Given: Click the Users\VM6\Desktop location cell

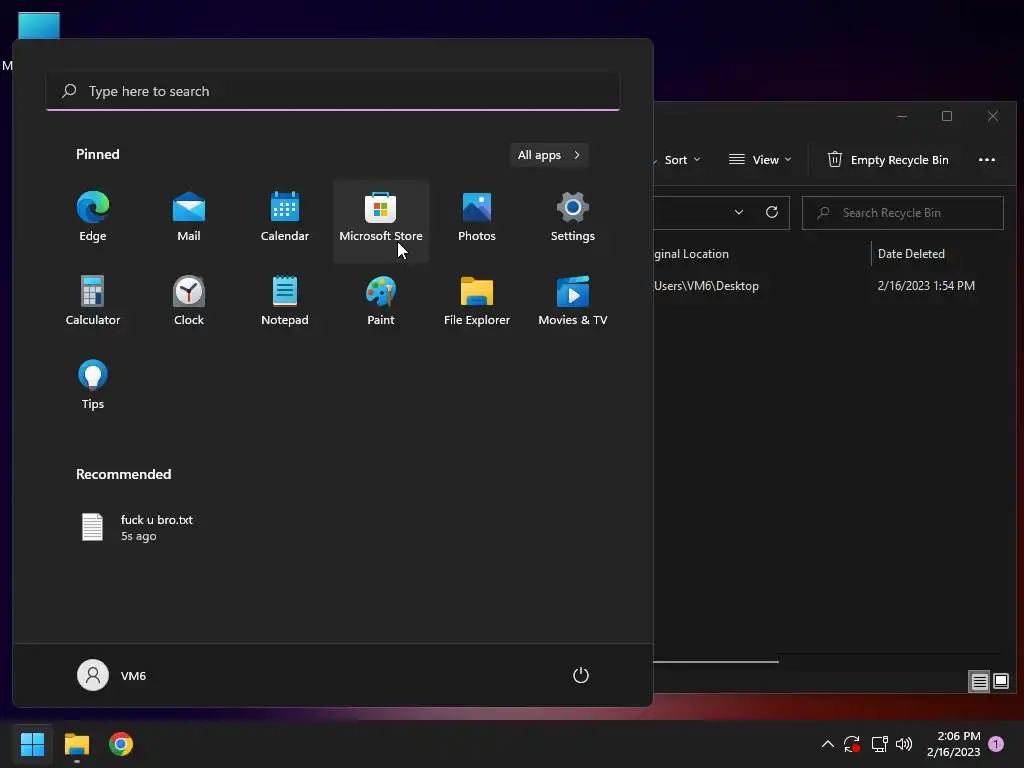Looking at the screenshot, I should click(706, 286).
